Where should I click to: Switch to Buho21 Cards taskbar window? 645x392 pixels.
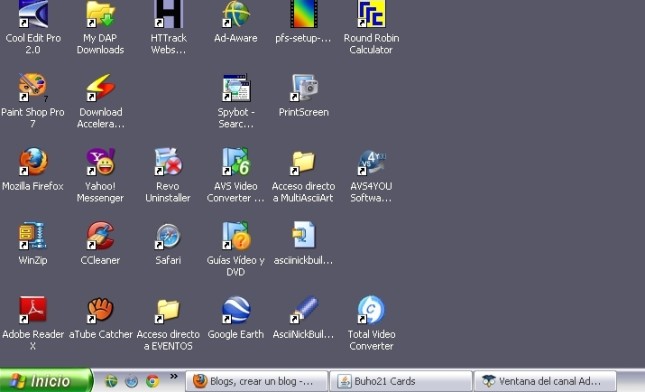coord(401,381)
